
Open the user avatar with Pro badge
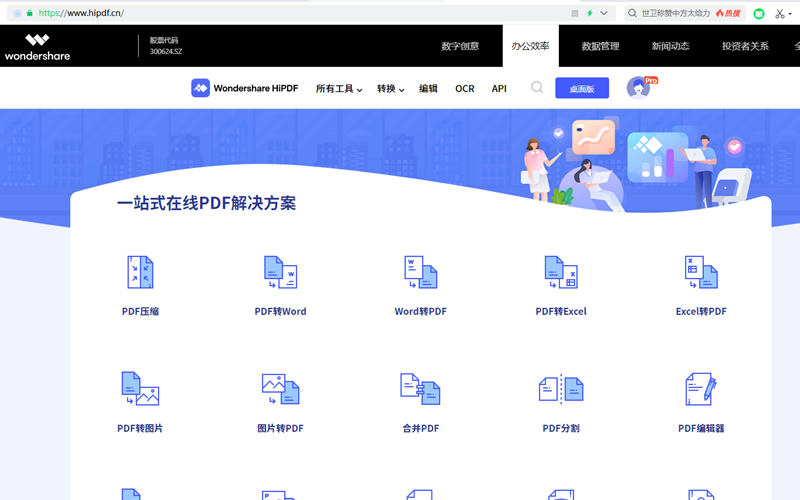point(638,88)
